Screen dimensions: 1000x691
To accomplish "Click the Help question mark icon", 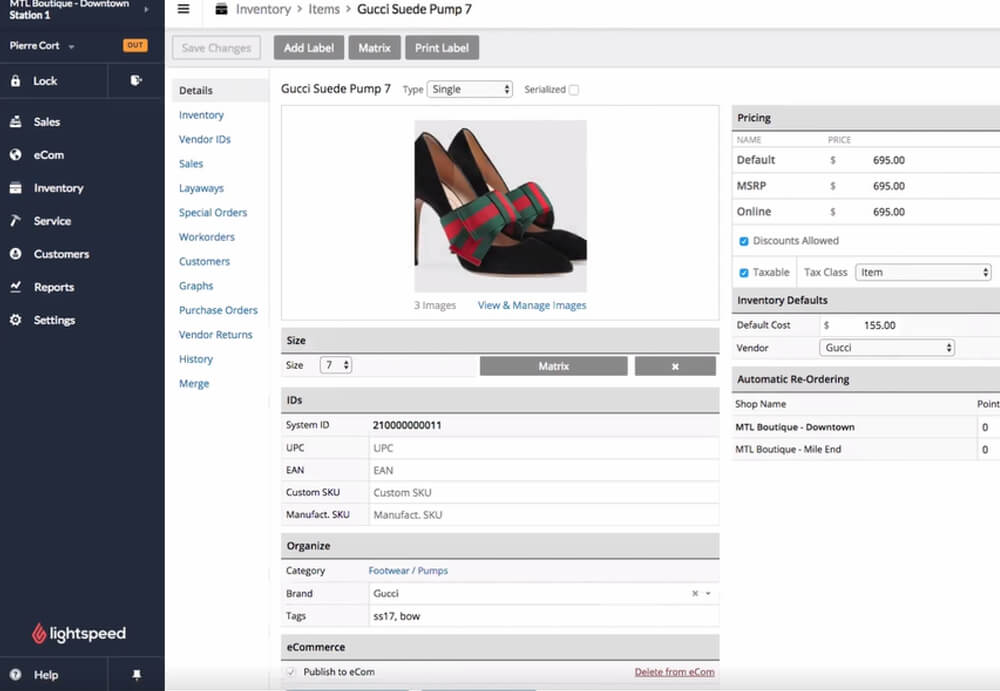I will point(16,674).
